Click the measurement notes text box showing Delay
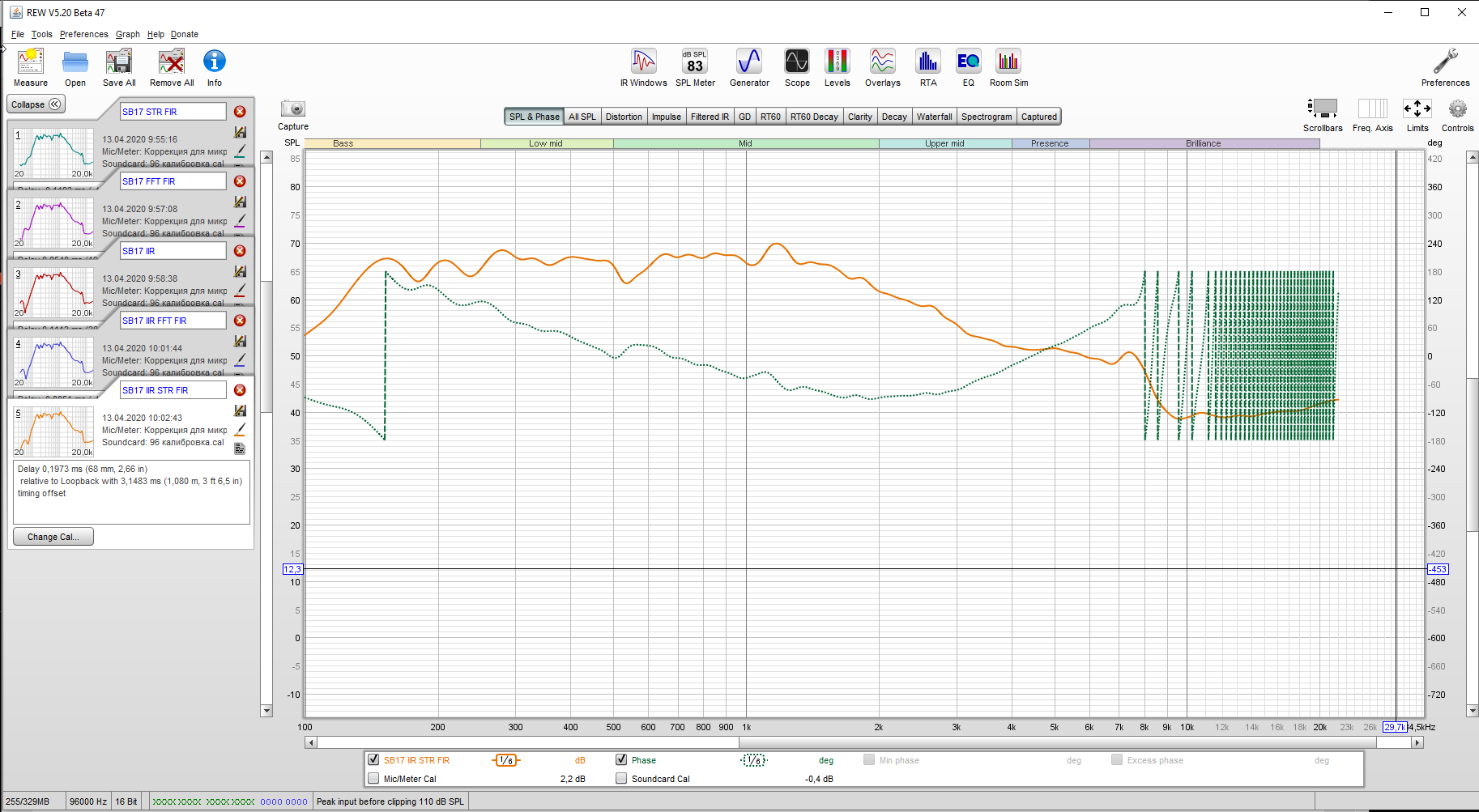Screen dimensions: 1479x812 (x=133, y=492)
